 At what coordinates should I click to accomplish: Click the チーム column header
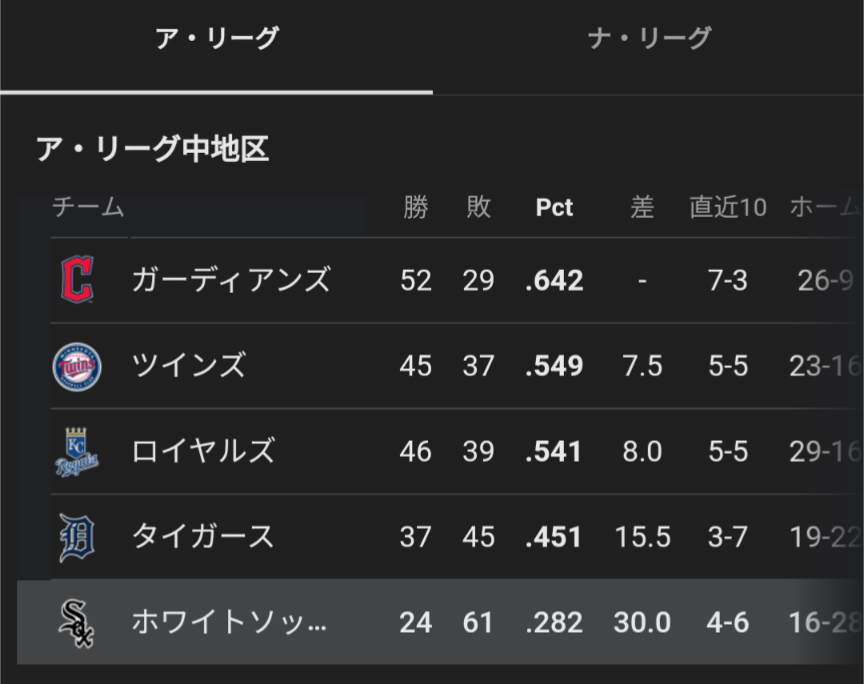point(88,207)
